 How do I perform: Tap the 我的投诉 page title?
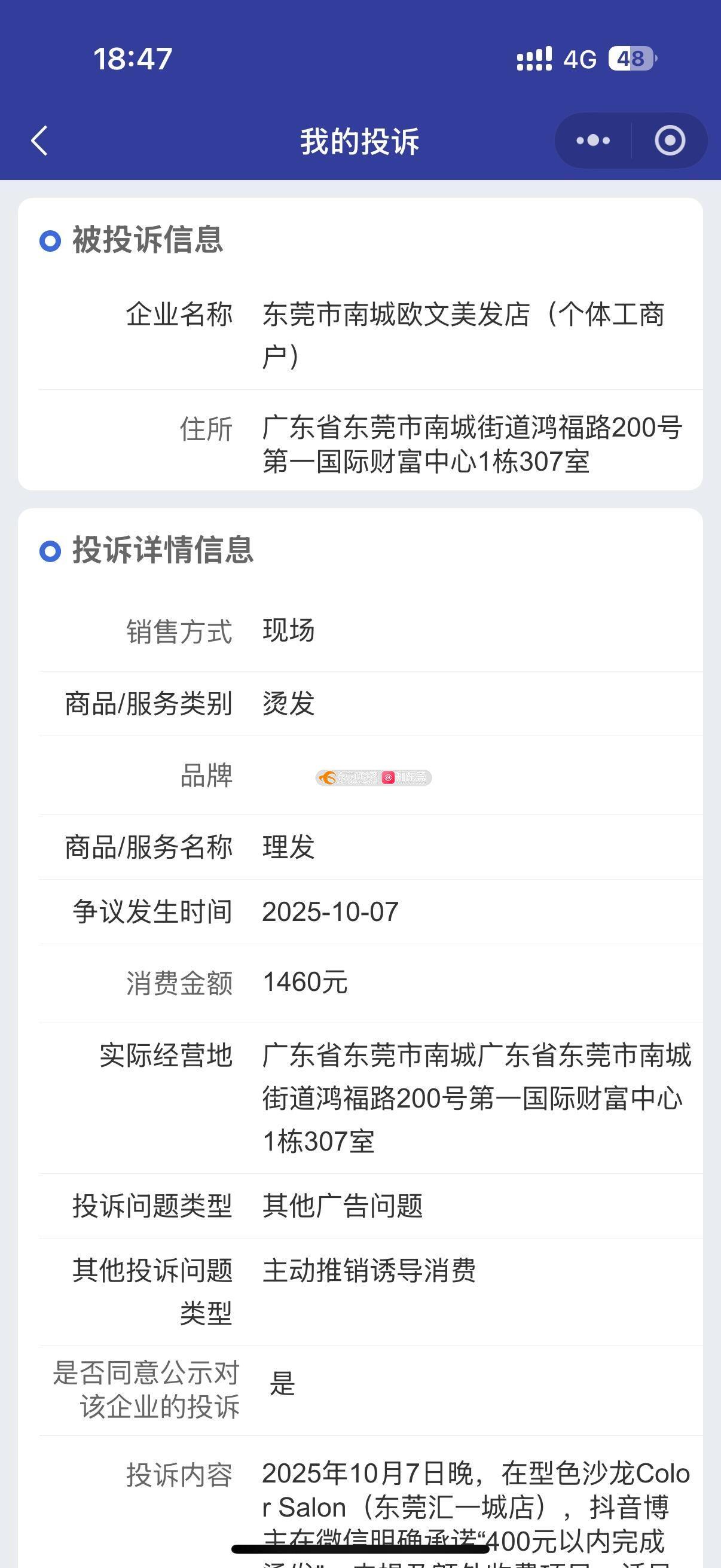359,141
